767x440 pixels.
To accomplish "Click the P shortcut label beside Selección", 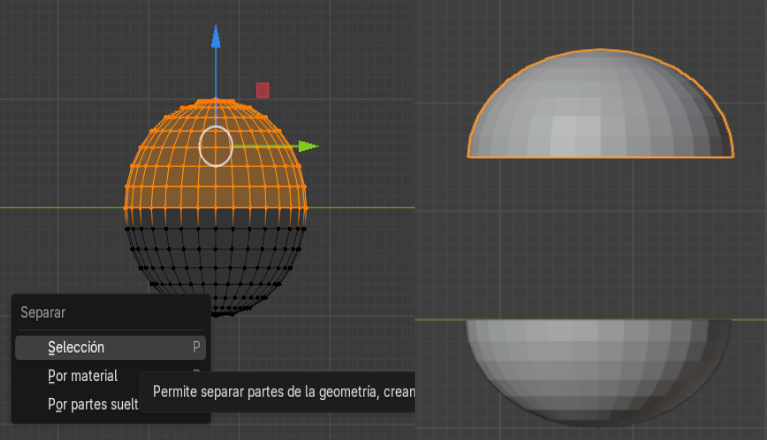I will tap(196, 347).
